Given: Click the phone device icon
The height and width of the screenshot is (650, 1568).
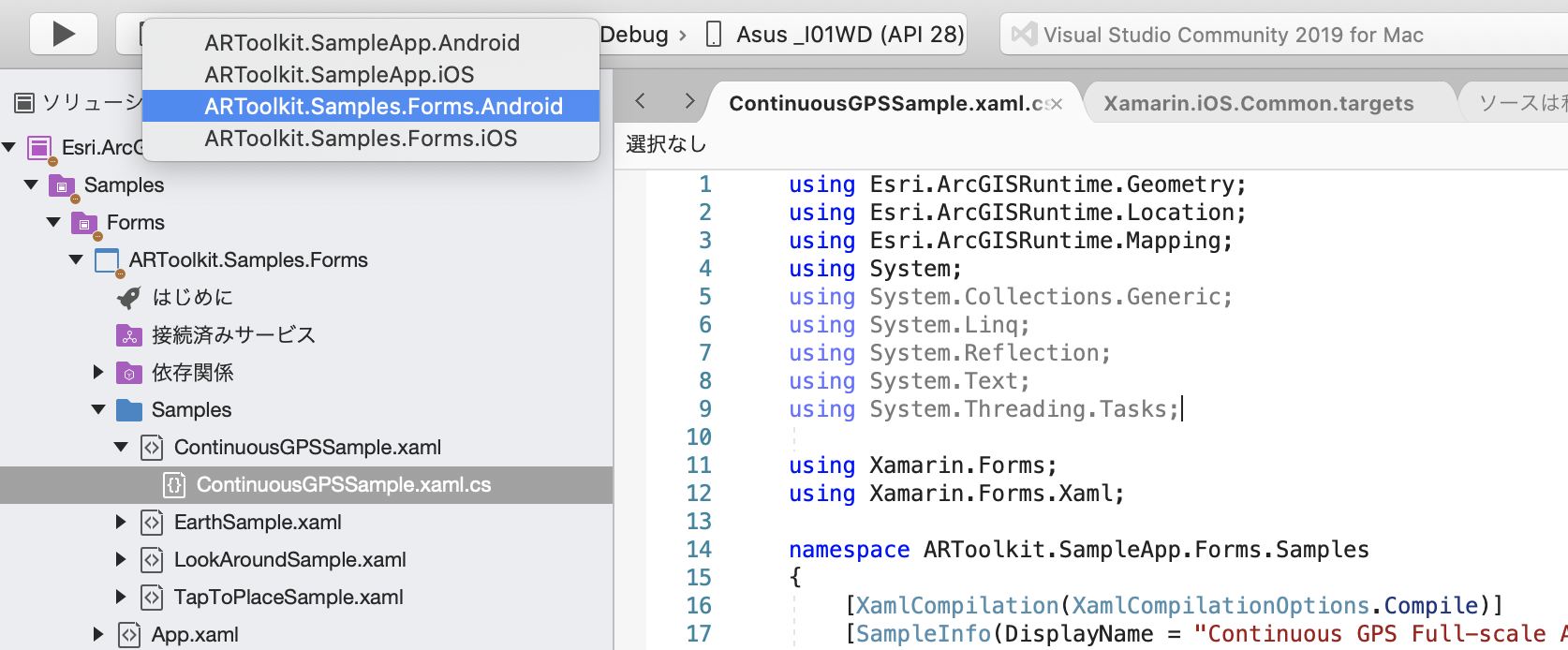Looking at the screenshot, I should (x=714, y=35).
